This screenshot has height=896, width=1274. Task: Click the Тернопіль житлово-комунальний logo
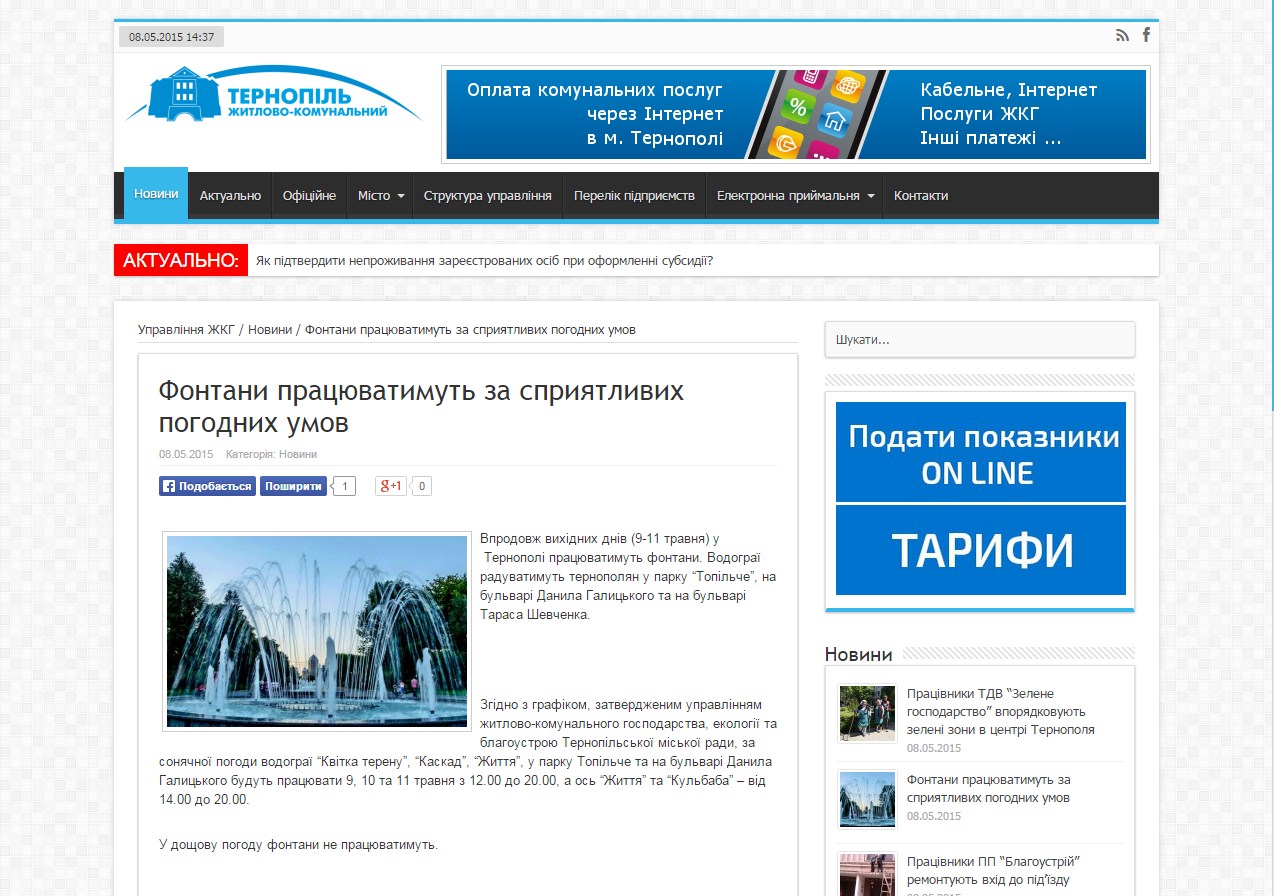click(x=273, y=95)
